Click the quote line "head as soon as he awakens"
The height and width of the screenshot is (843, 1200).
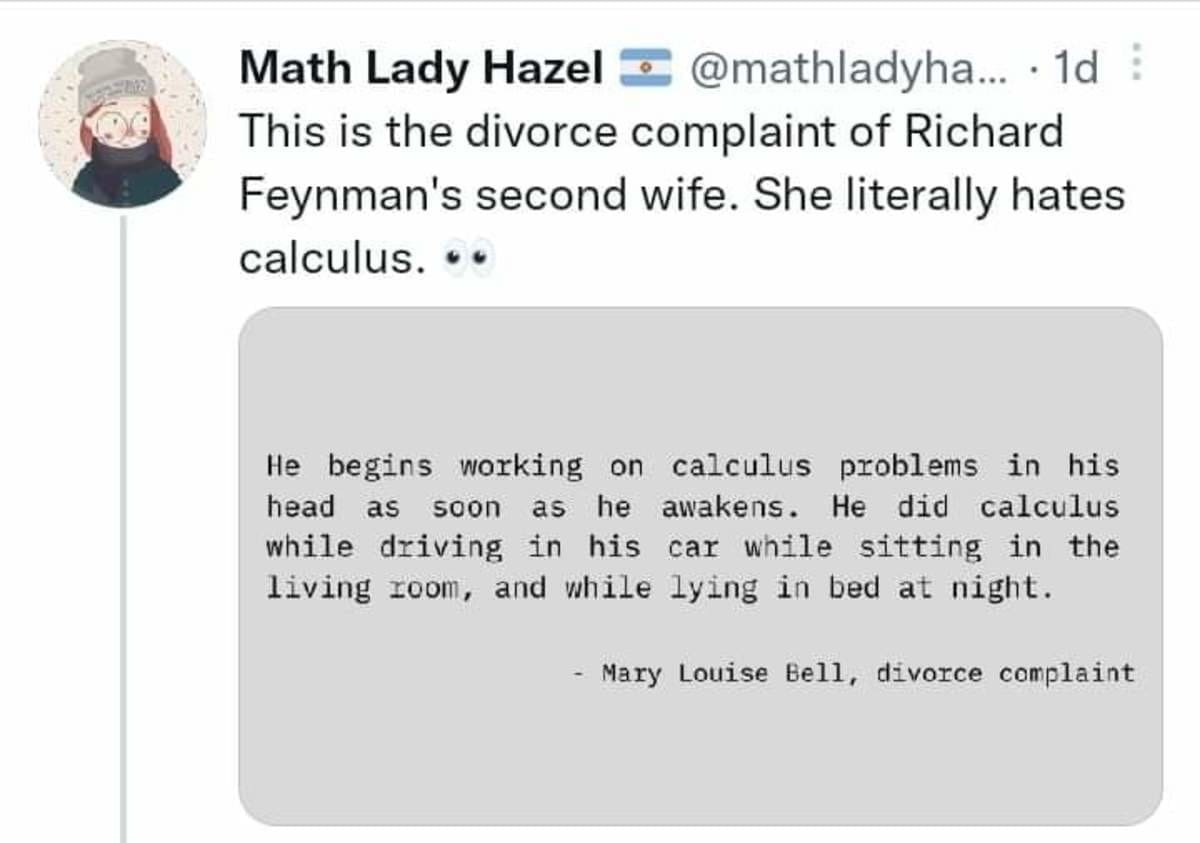pos(692,507)
